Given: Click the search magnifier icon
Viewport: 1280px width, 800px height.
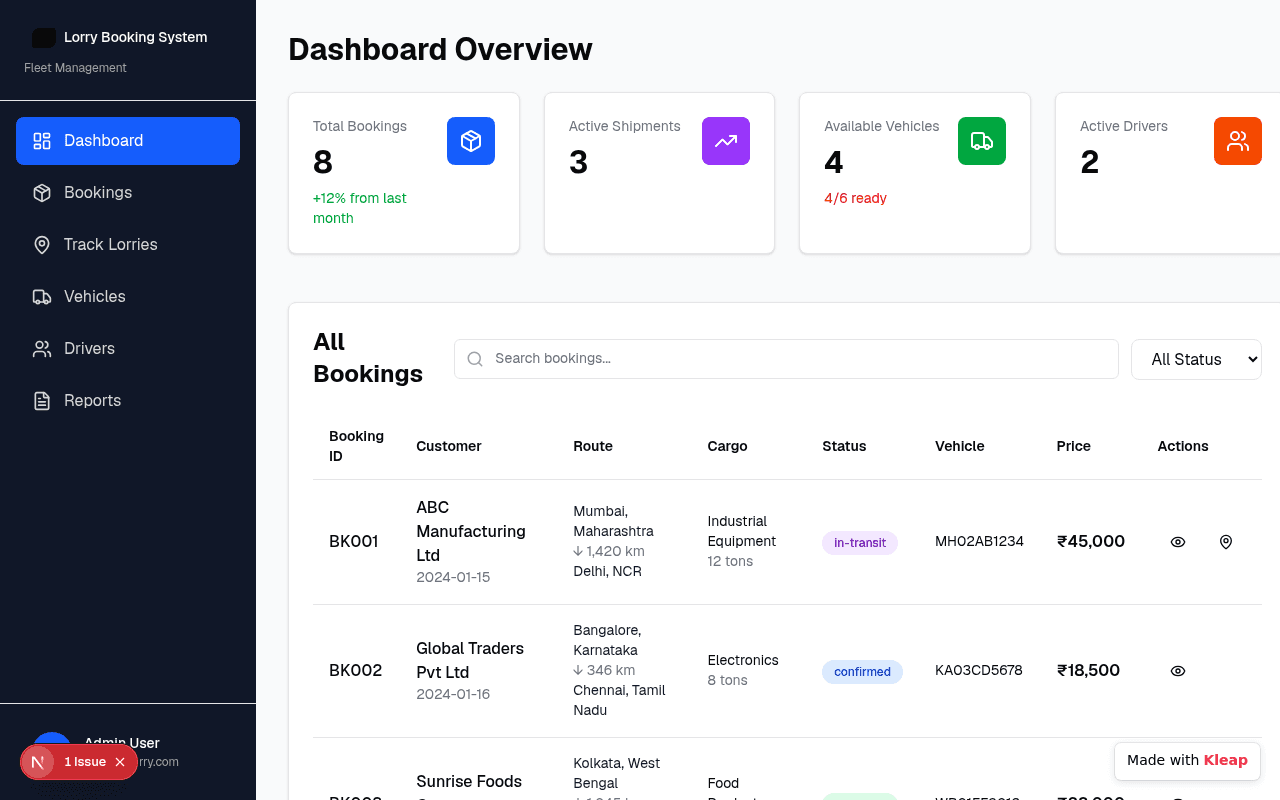Looking at the screenshot, I should click(475, 359).
